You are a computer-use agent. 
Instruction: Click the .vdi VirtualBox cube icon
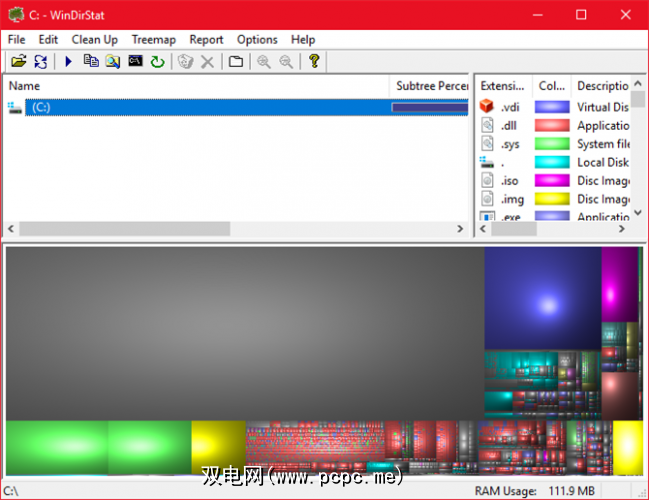487,107
